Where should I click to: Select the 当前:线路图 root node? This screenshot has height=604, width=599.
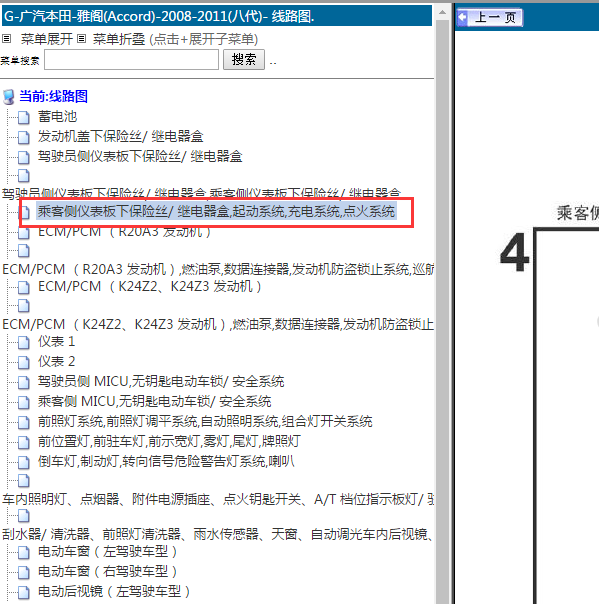point(53,96)
